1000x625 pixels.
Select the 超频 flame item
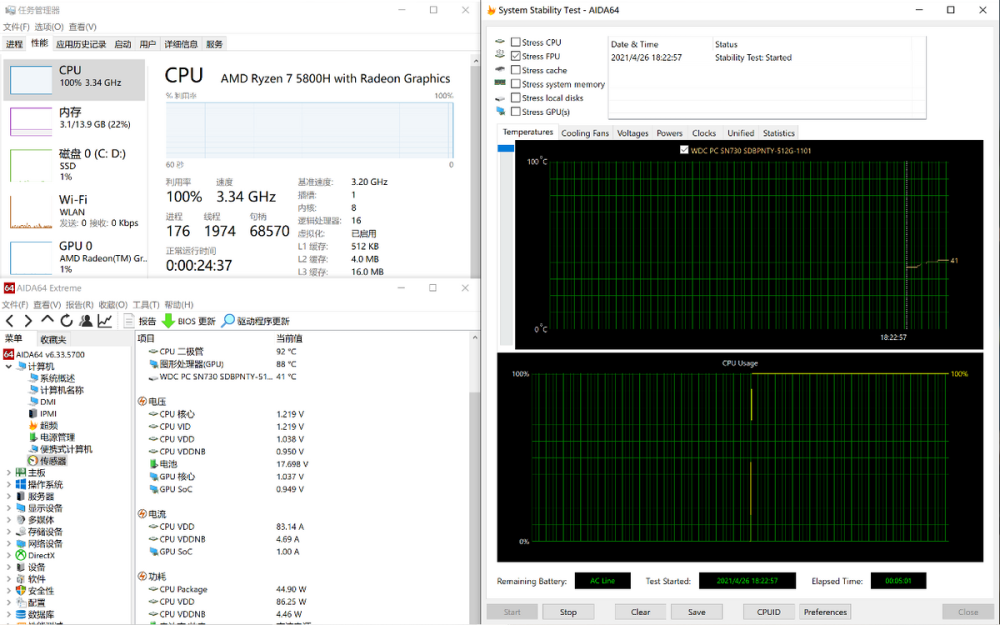click(48, 425)
